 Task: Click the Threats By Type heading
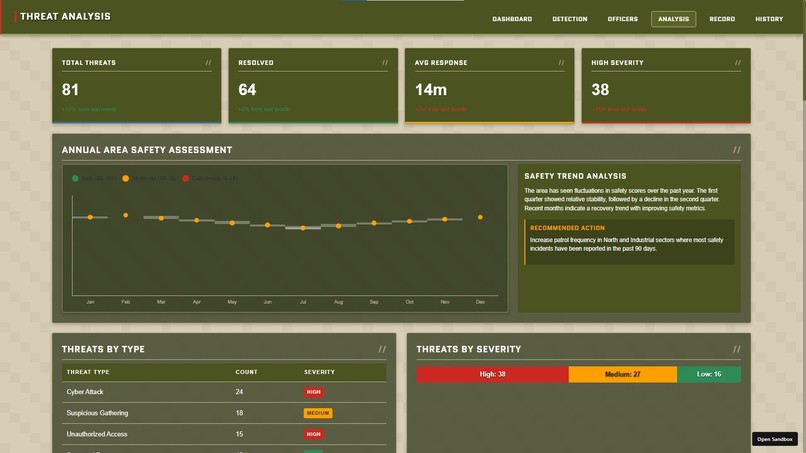(103, 349)
